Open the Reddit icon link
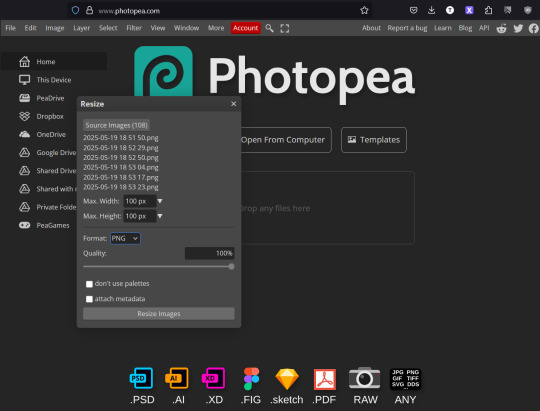 (x=501, y=28)
